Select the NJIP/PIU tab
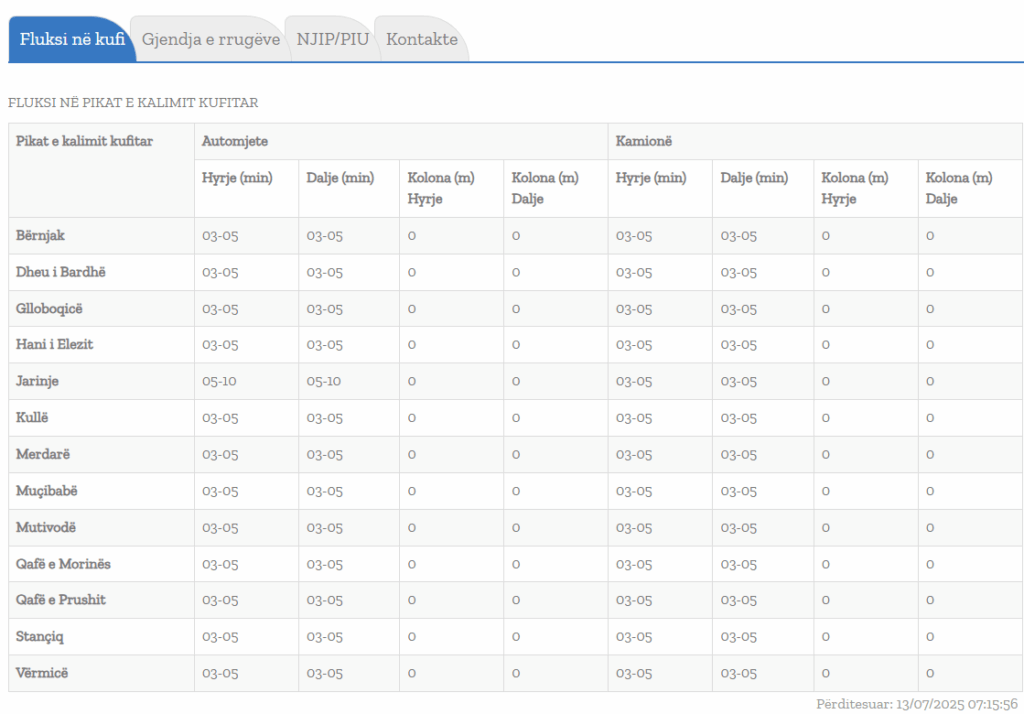Image resolution: width=1024 pixels, height=714 pixels. (x=332, y=40)
